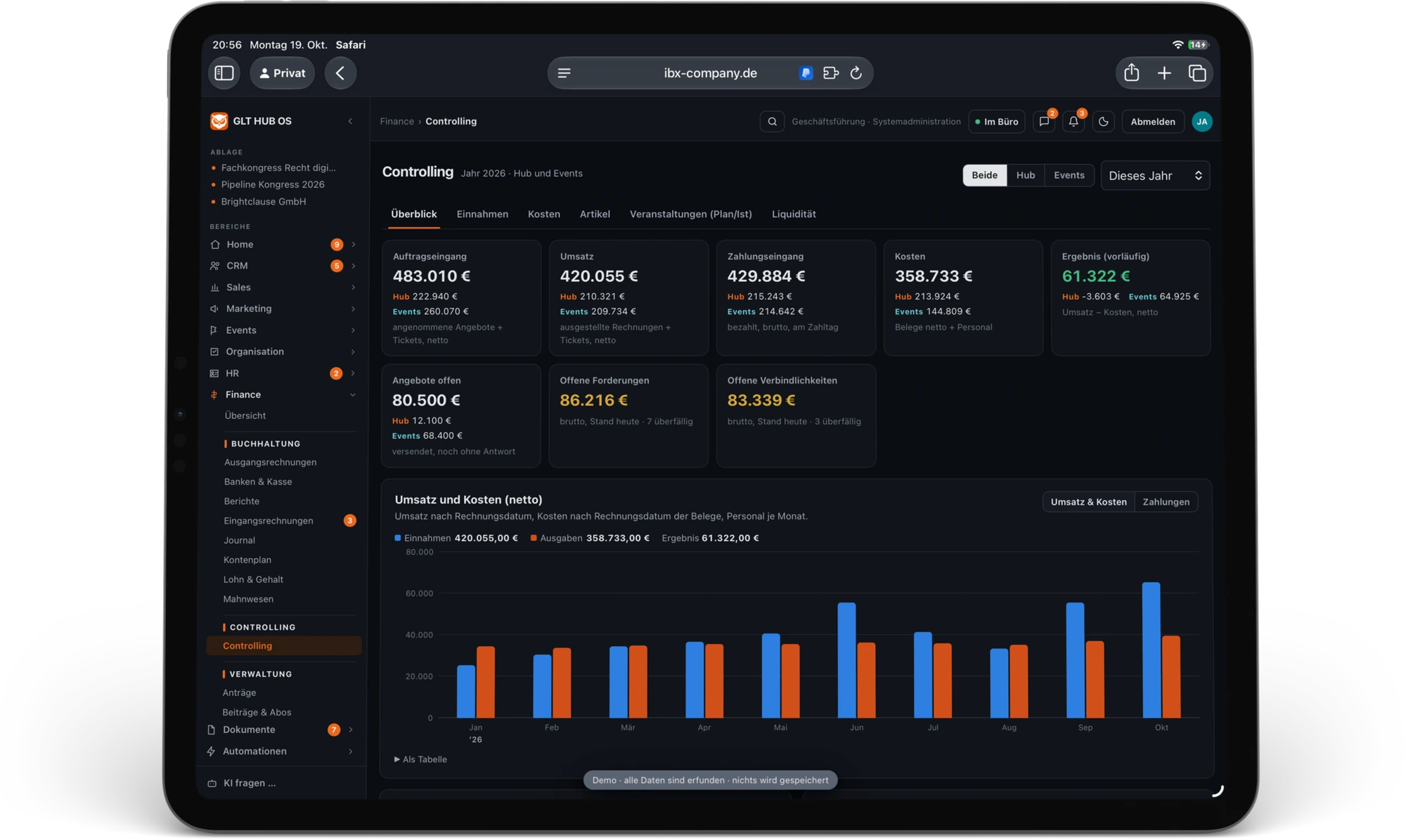Screen dimensions: 1406x840
Task: Toggle dark mode moon icon
Action: point(1103,122)
